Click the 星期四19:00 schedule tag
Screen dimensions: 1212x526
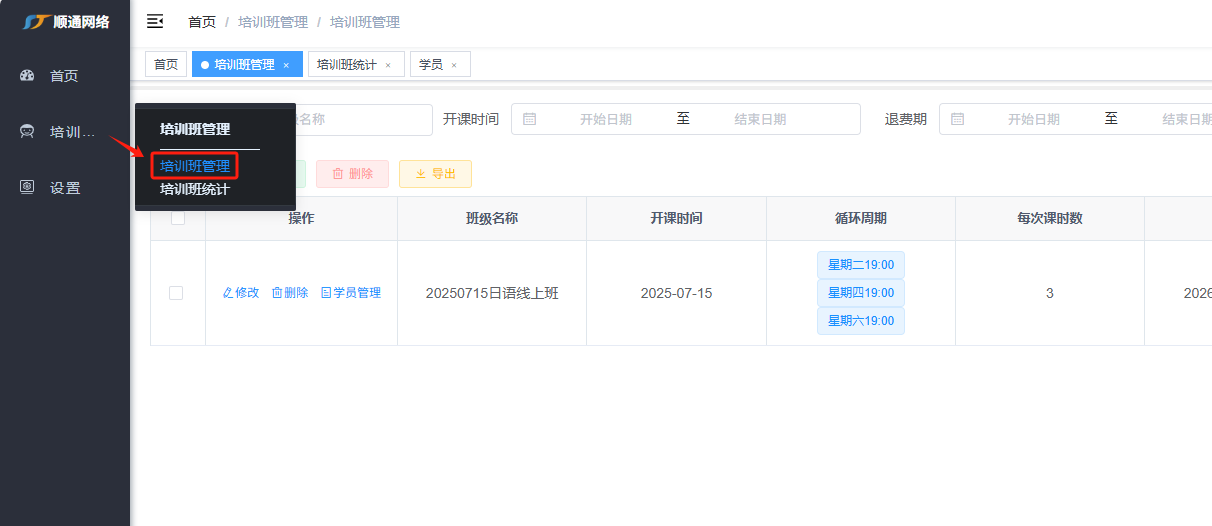click(x=861, y=293)
